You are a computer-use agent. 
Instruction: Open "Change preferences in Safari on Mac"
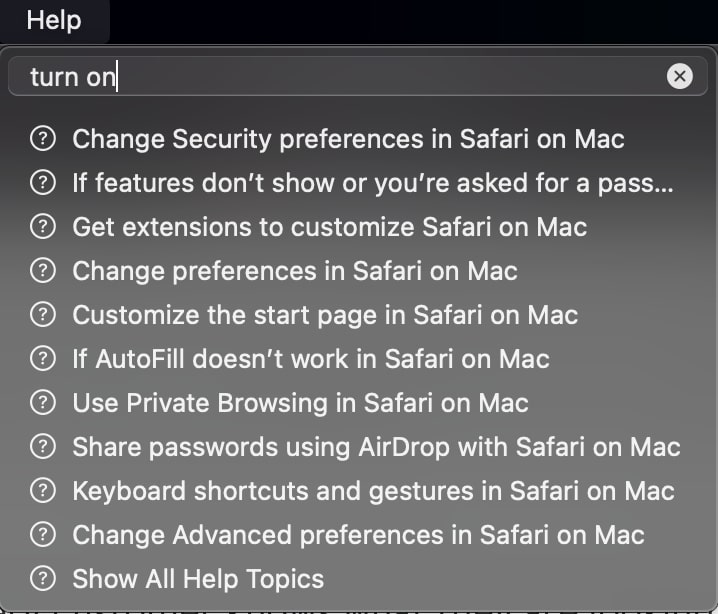click(x=295, y=271)
